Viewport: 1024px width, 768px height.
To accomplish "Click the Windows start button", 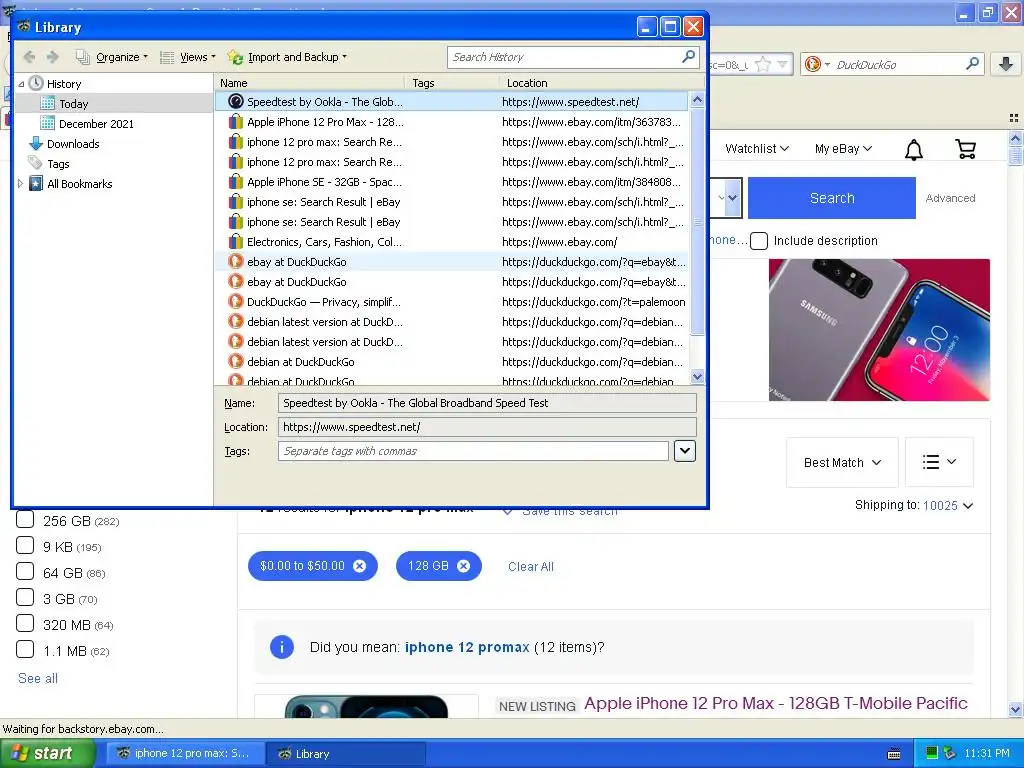I will [46, 754].
